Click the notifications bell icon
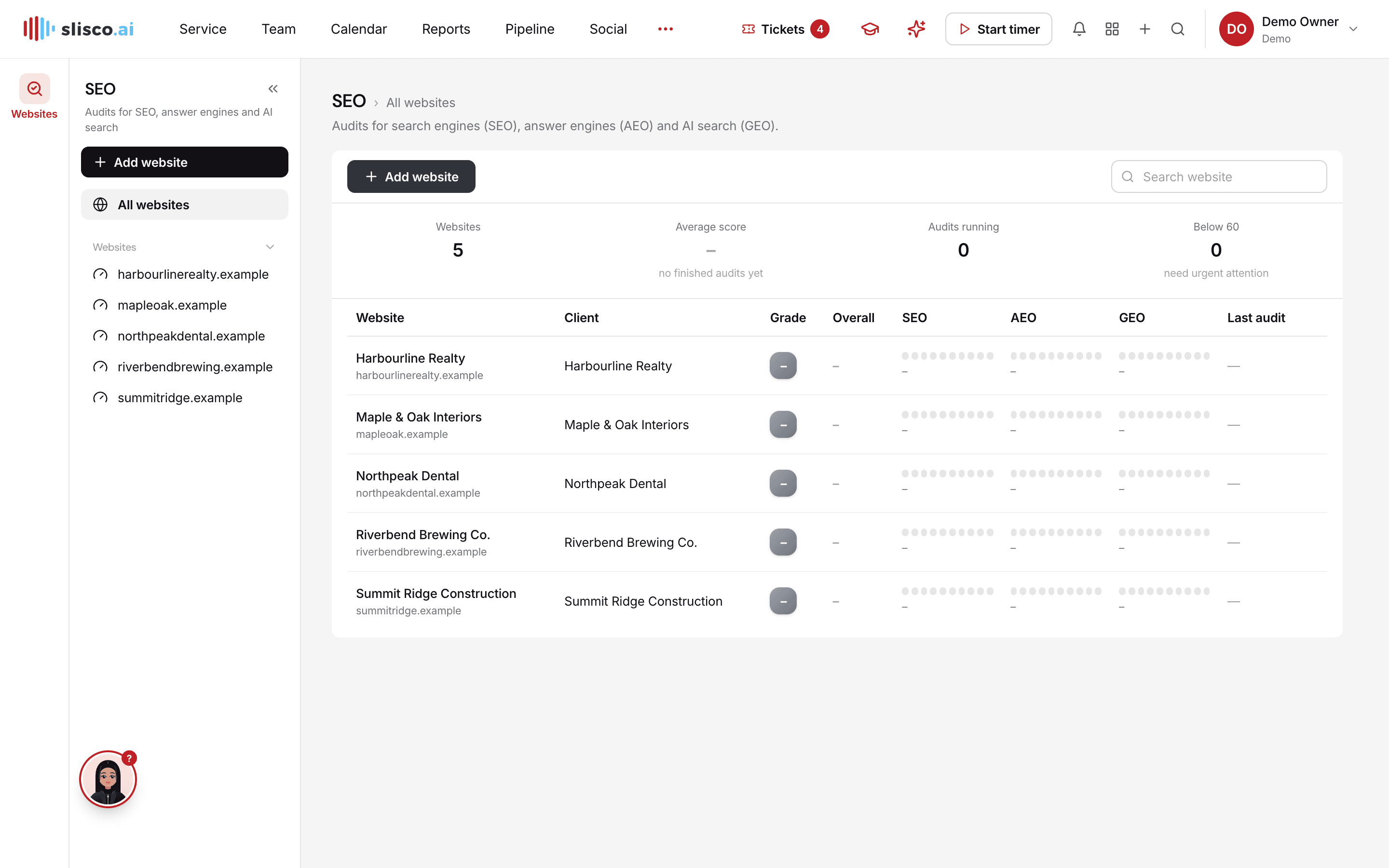The width and height of the screenshot is (1389, 868). coord(1079,29)
